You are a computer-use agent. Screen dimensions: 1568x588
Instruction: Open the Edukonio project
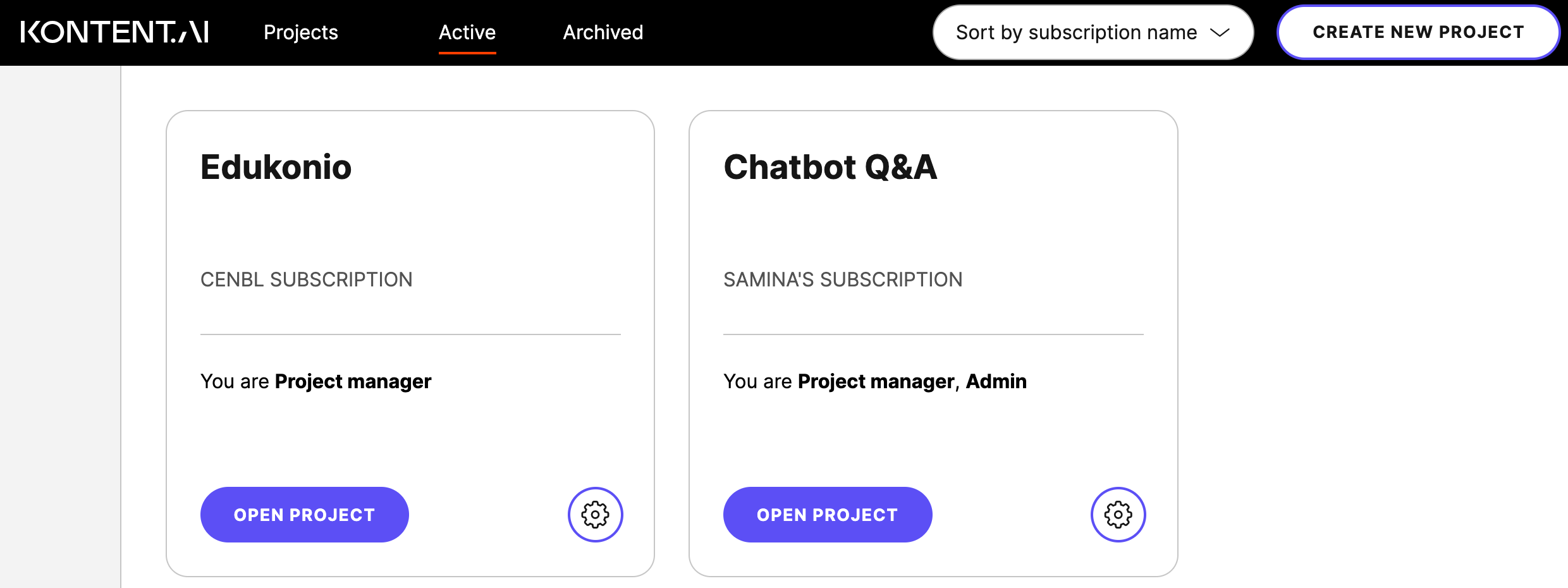304,514
